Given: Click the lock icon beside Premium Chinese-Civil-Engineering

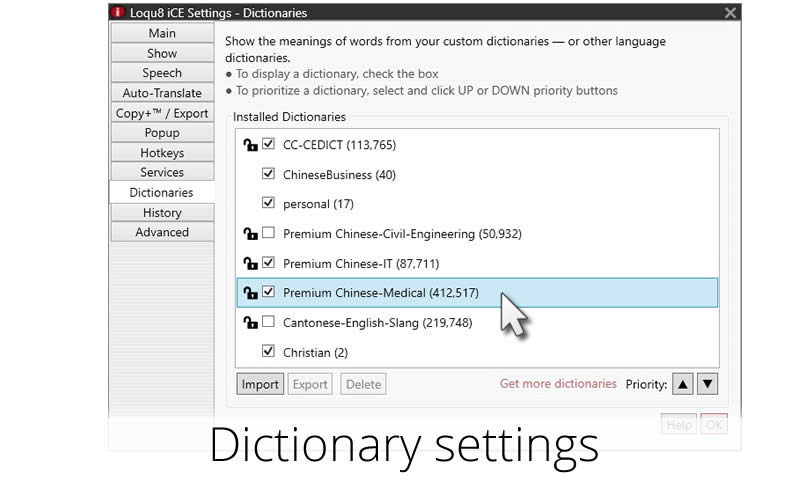Looking at the screenshot, I should (250, 234).
